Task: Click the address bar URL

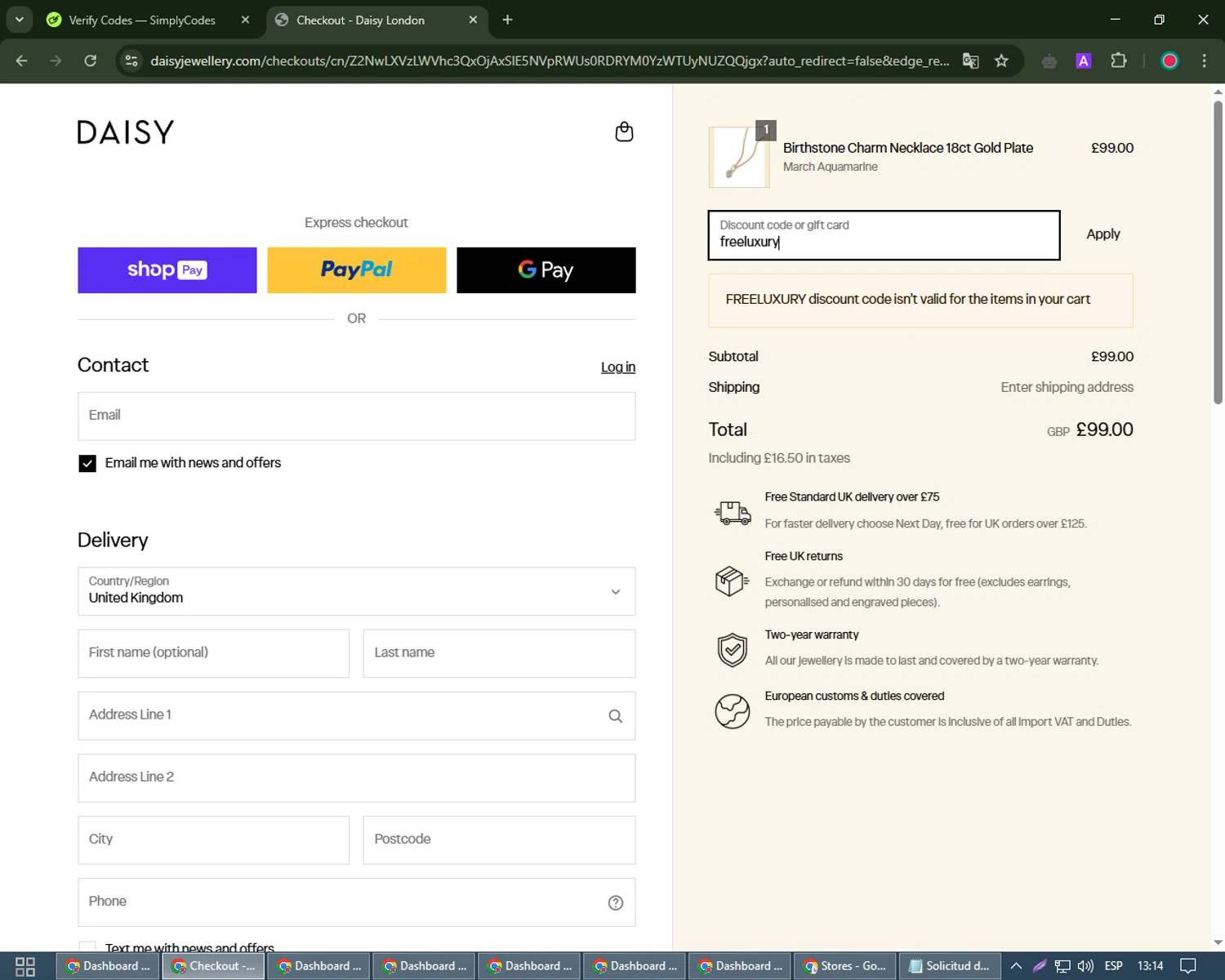Action: click(550, 61)
